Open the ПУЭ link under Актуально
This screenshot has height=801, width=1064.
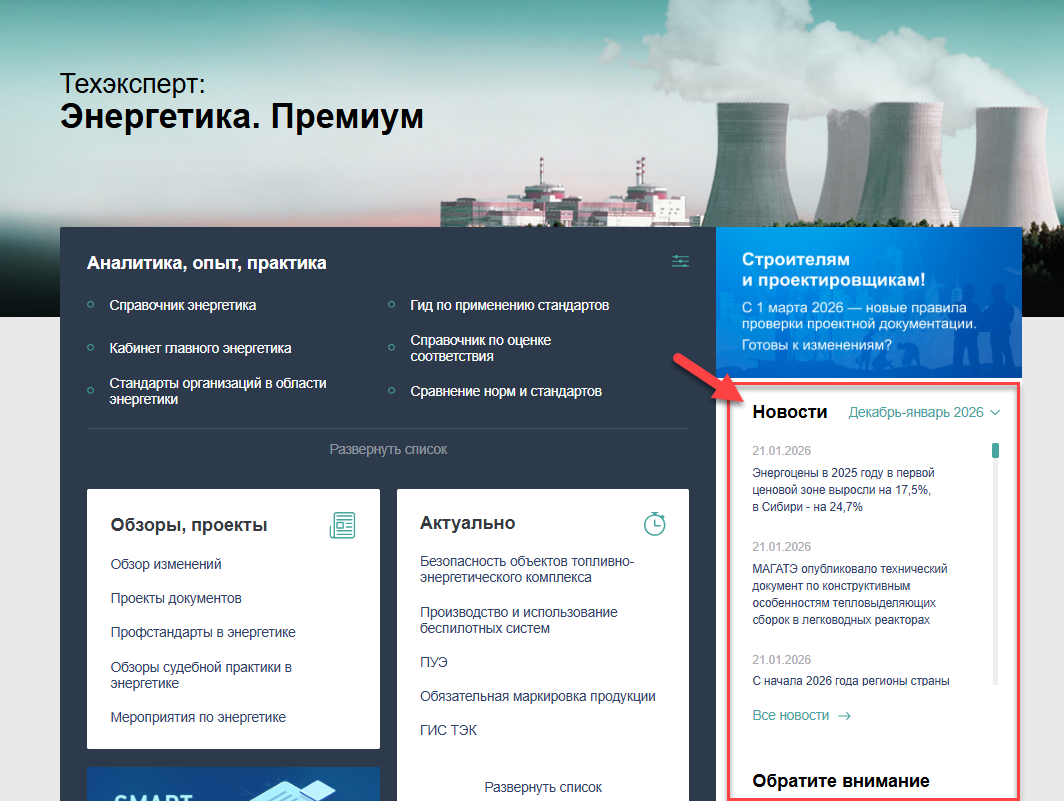point(434,662)
